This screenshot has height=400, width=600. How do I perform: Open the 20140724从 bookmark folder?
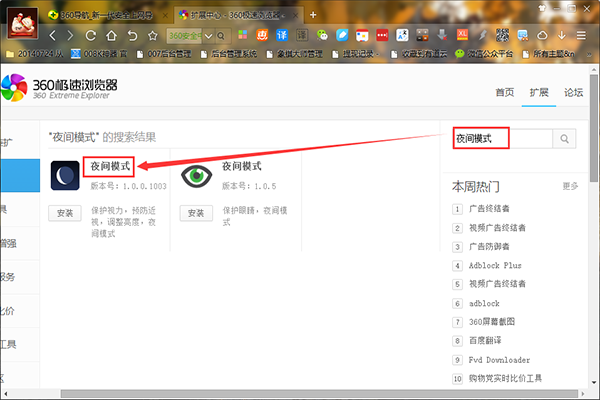click(35, 54)
